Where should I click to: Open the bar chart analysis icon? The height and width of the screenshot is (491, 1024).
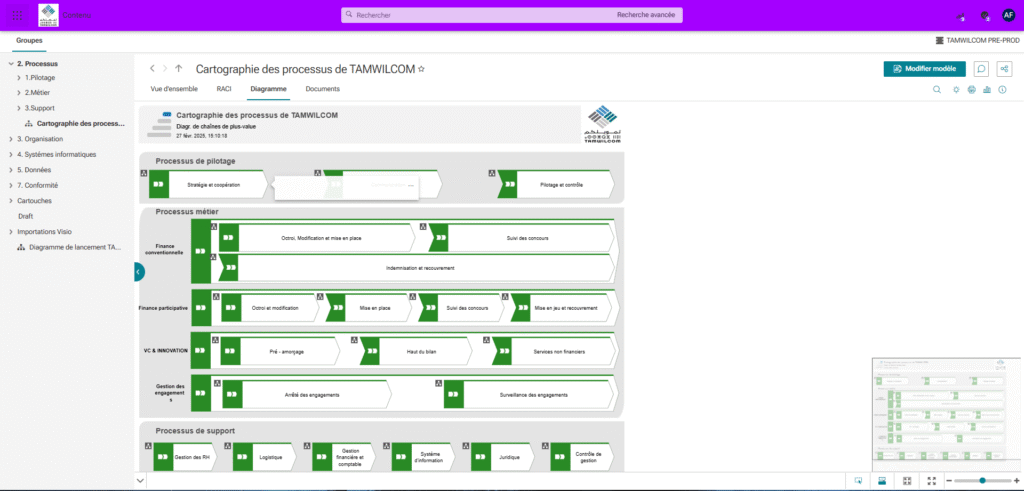987,90
